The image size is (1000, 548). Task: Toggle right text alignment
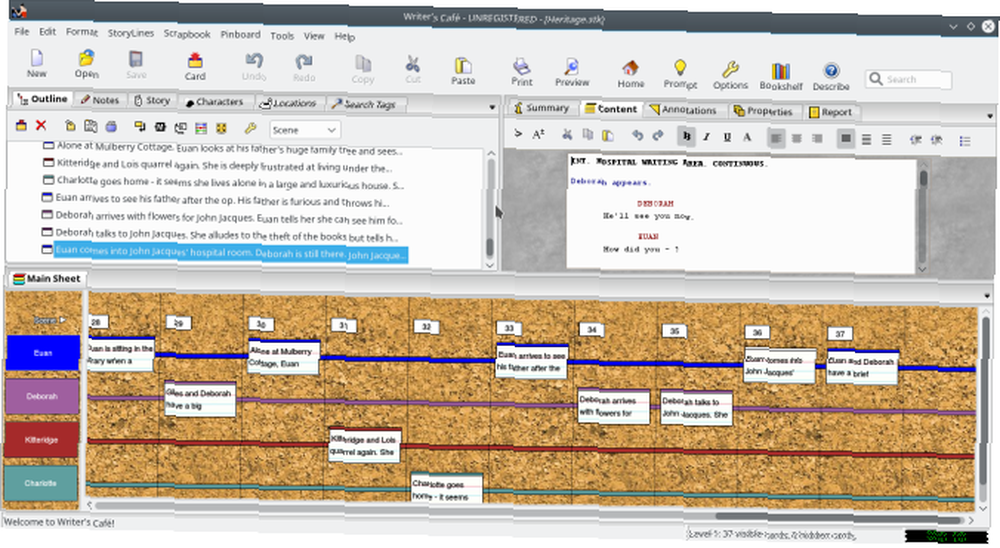(817, 138)
